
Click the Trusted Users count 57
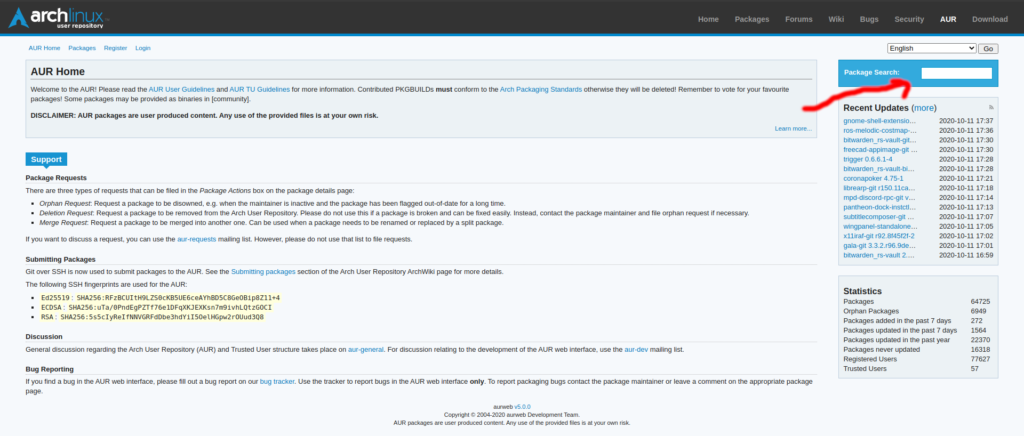[x=974, y=369]
